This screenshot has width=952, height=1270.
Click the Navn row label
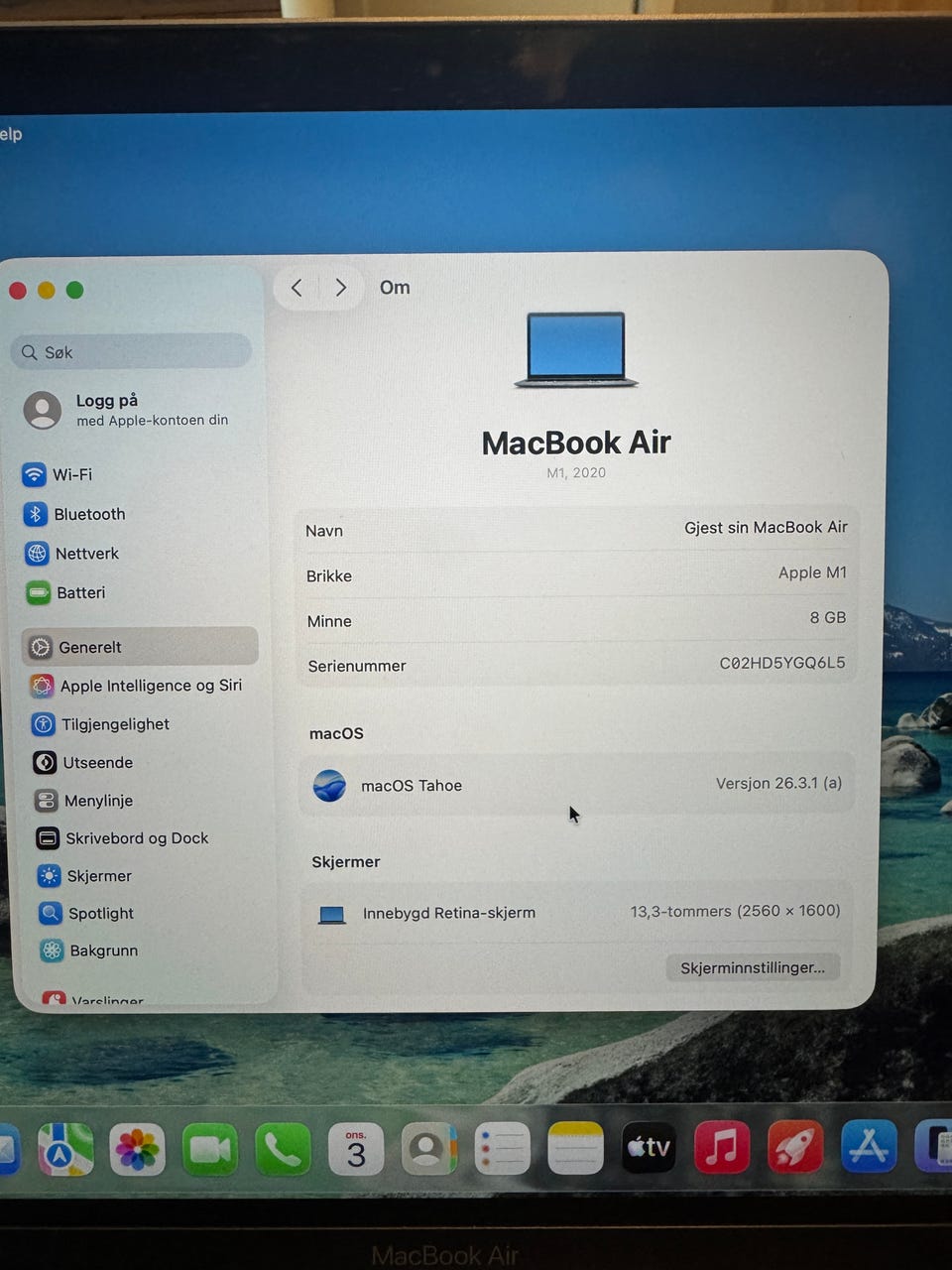[324, 531]
